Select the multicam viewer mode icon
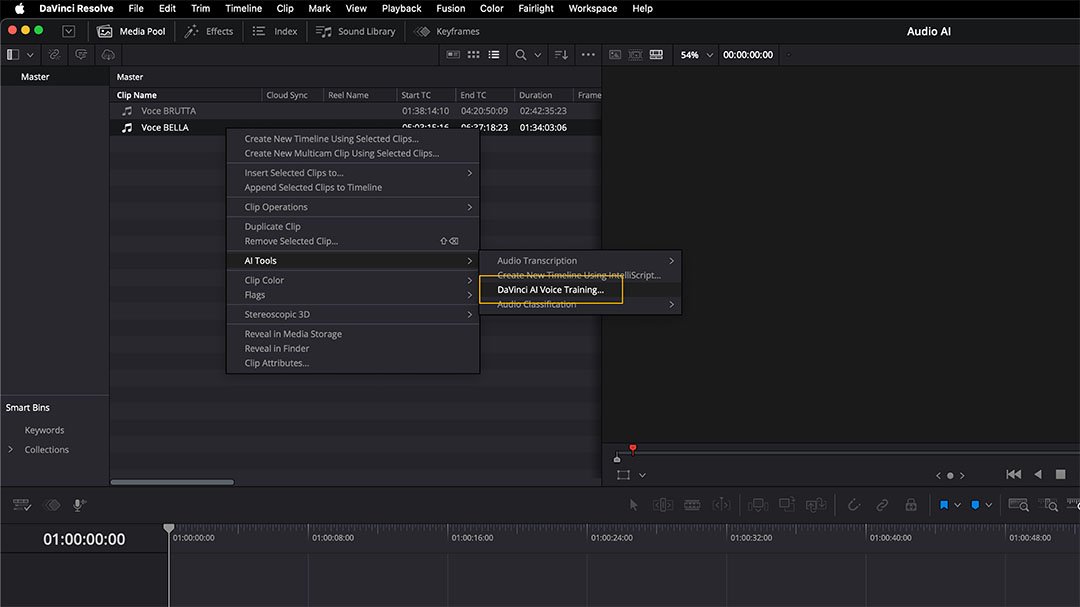Viewport: 1080px width, 607px height. pyautogui.click(x=656, y=54)
